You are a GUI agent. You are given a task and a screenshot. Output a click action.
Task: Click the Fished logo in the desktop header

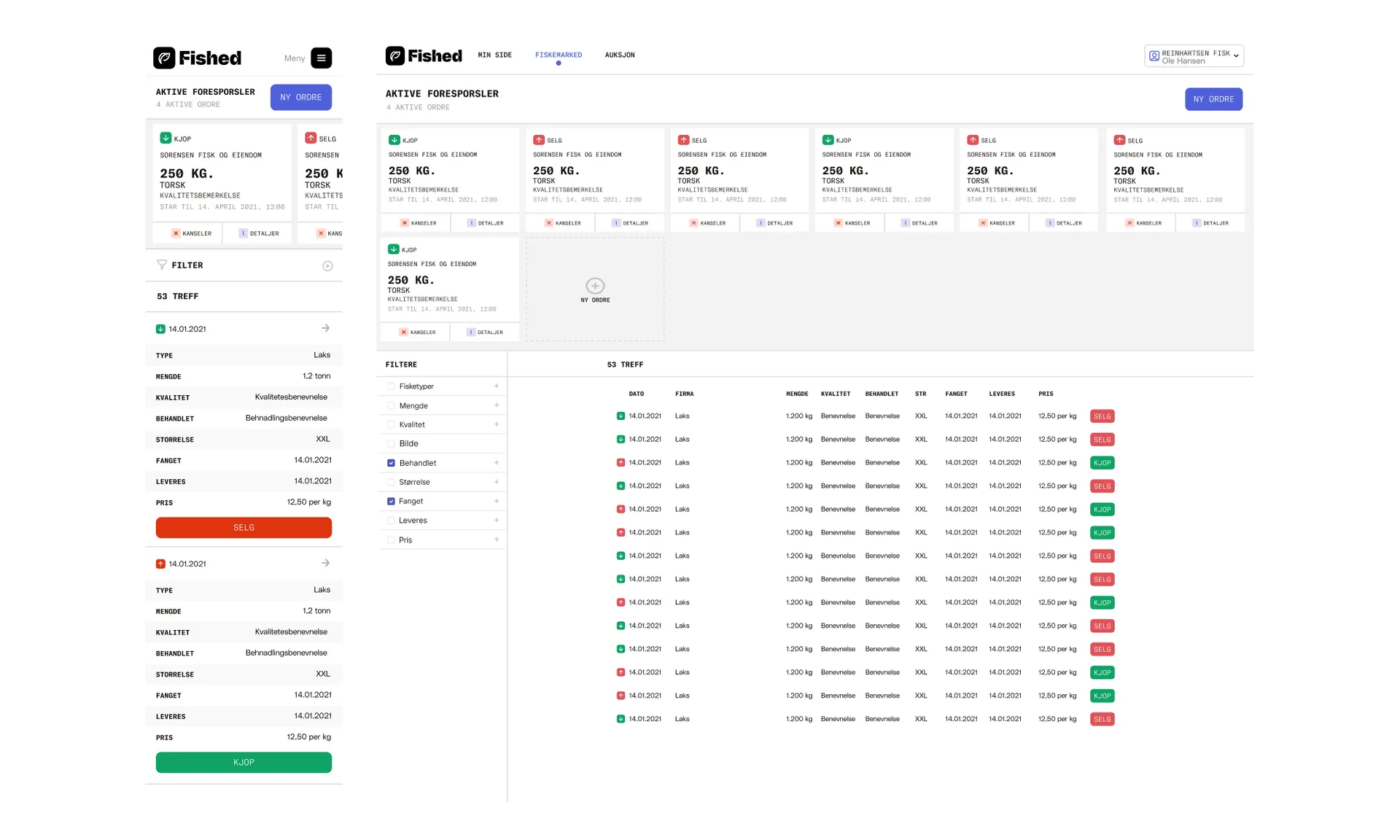[424, 56]
